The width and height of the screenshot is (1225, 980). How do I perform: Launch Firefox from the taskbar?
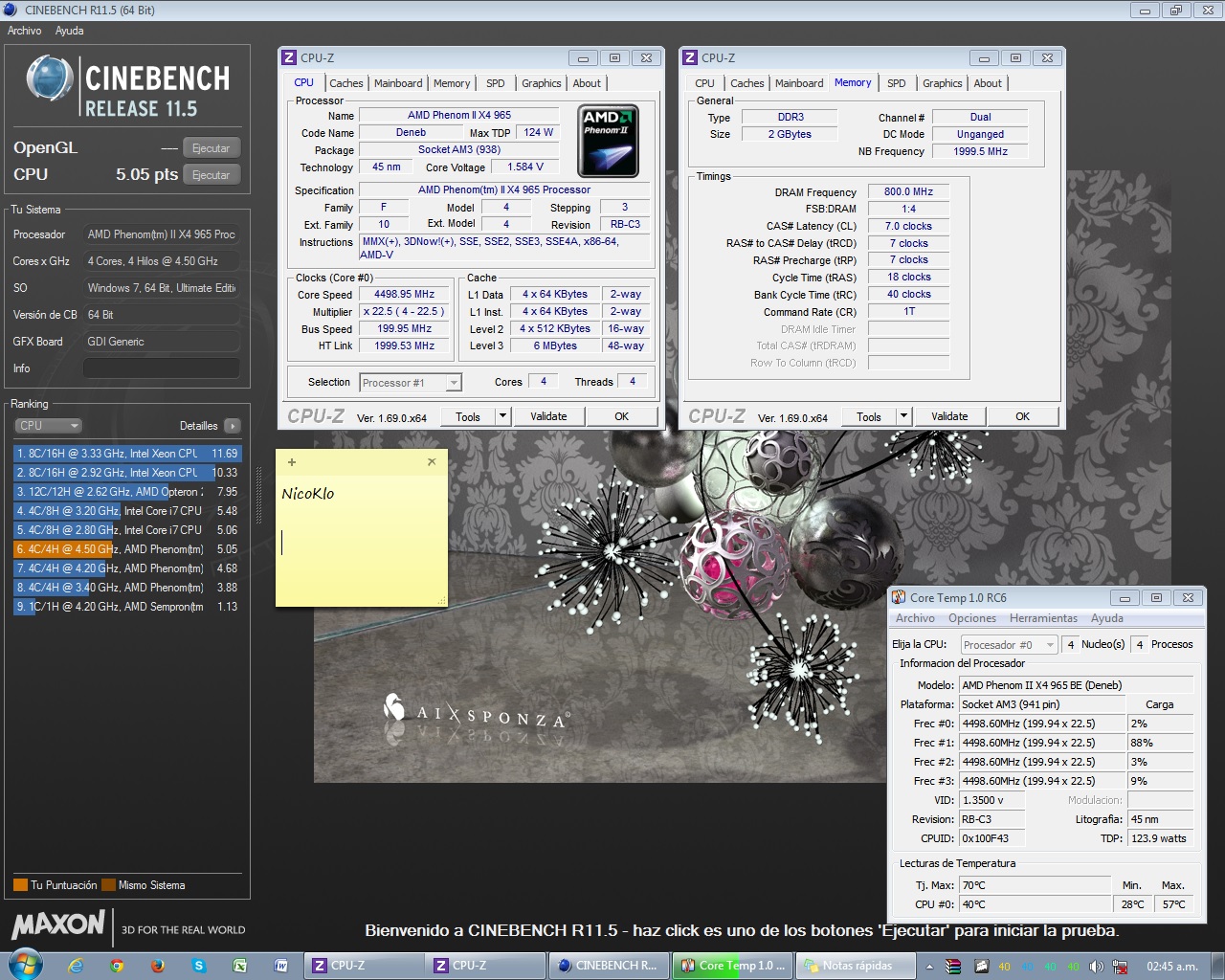click(158, 966)
